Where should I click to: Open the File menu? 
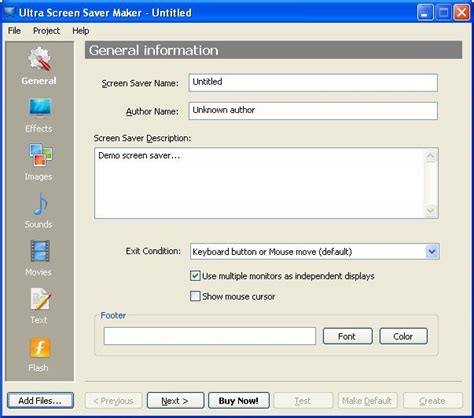[x=14, y=31]
